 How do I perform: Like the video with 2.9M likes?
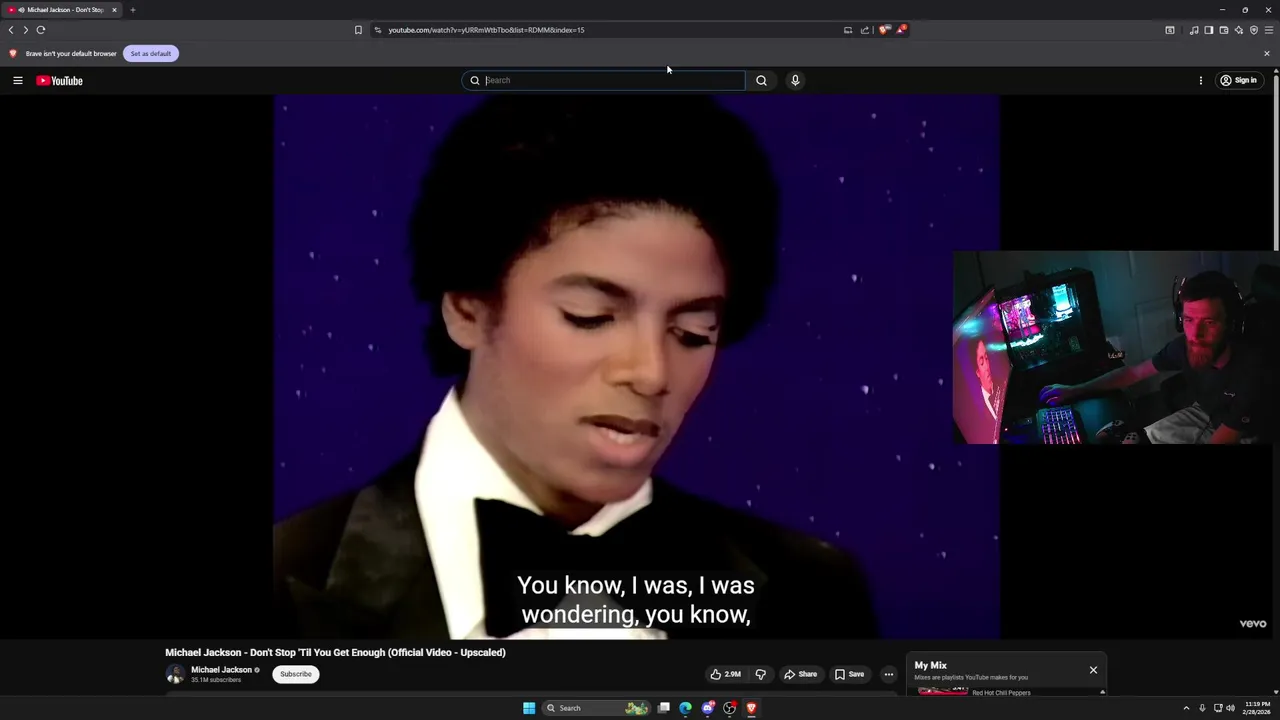726,674
